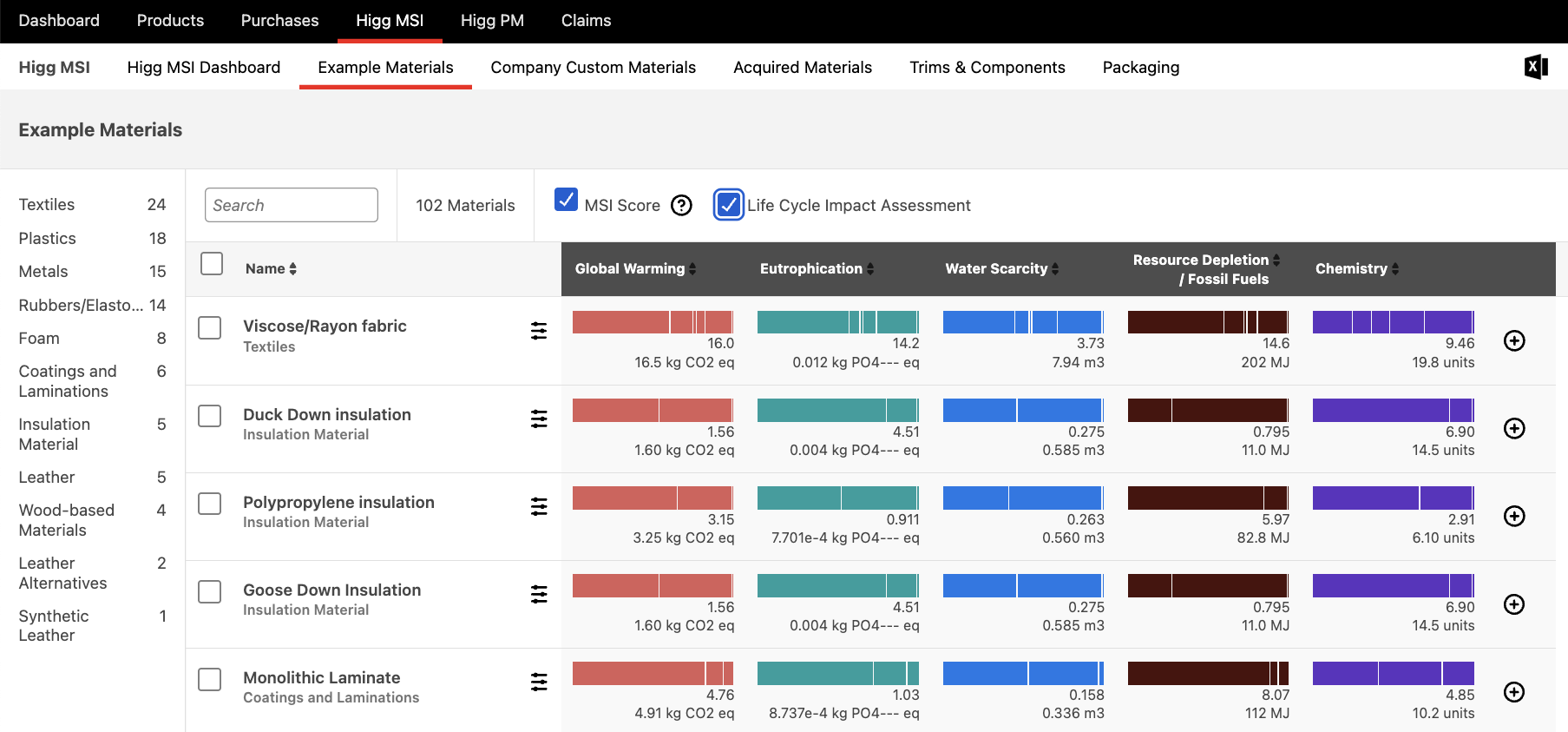Filter by Wood-based Materials category

pyautogui.click(x=92, y=520)
